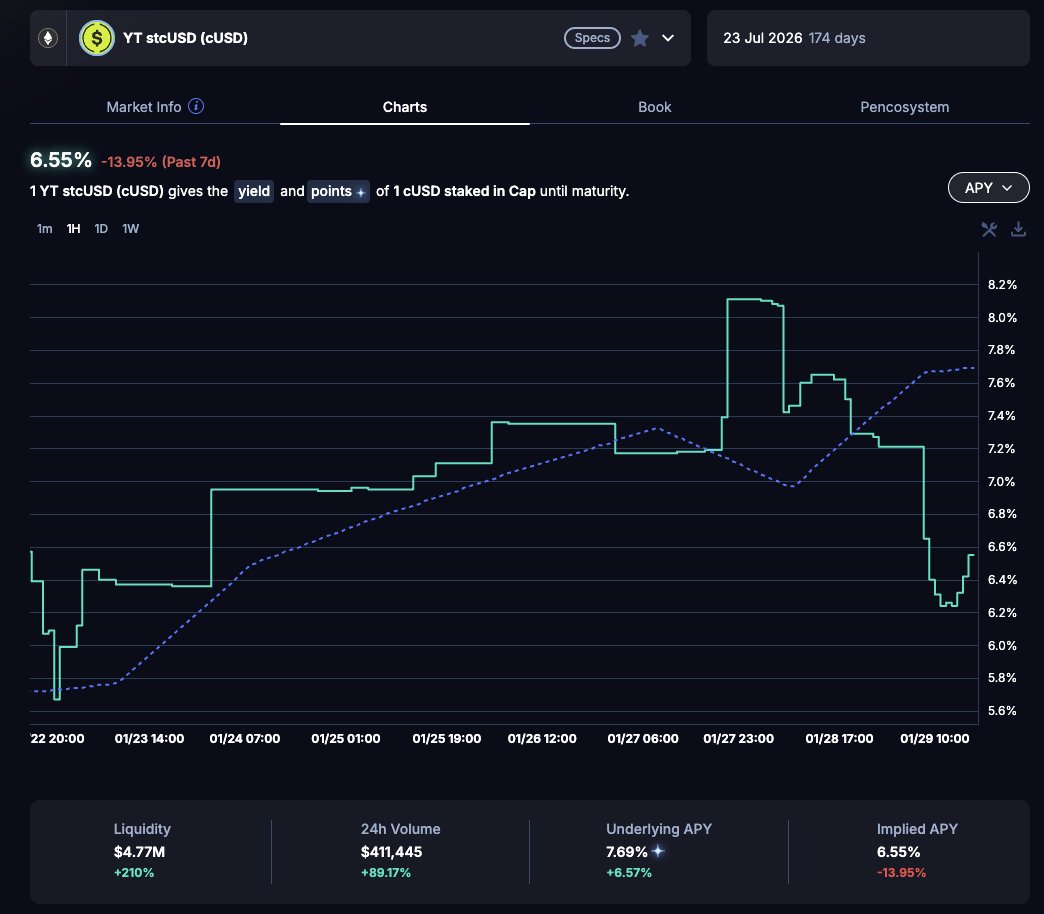
Task: Favorite this market with the star icon
Action: coord(640,38)
